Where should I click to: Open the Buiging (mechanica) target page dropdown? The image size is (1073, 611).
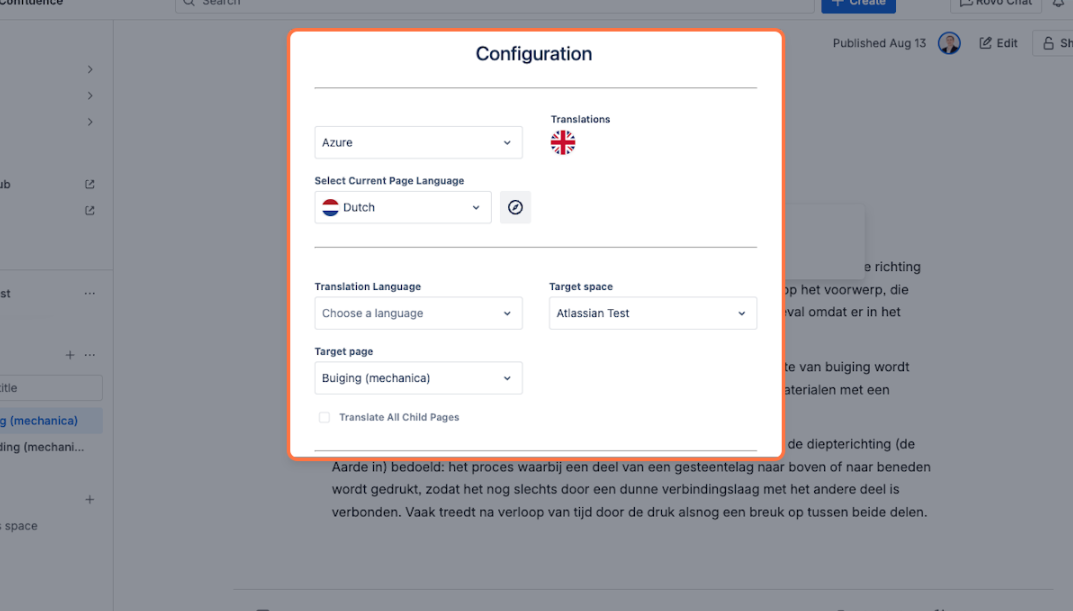pos(418,378)
